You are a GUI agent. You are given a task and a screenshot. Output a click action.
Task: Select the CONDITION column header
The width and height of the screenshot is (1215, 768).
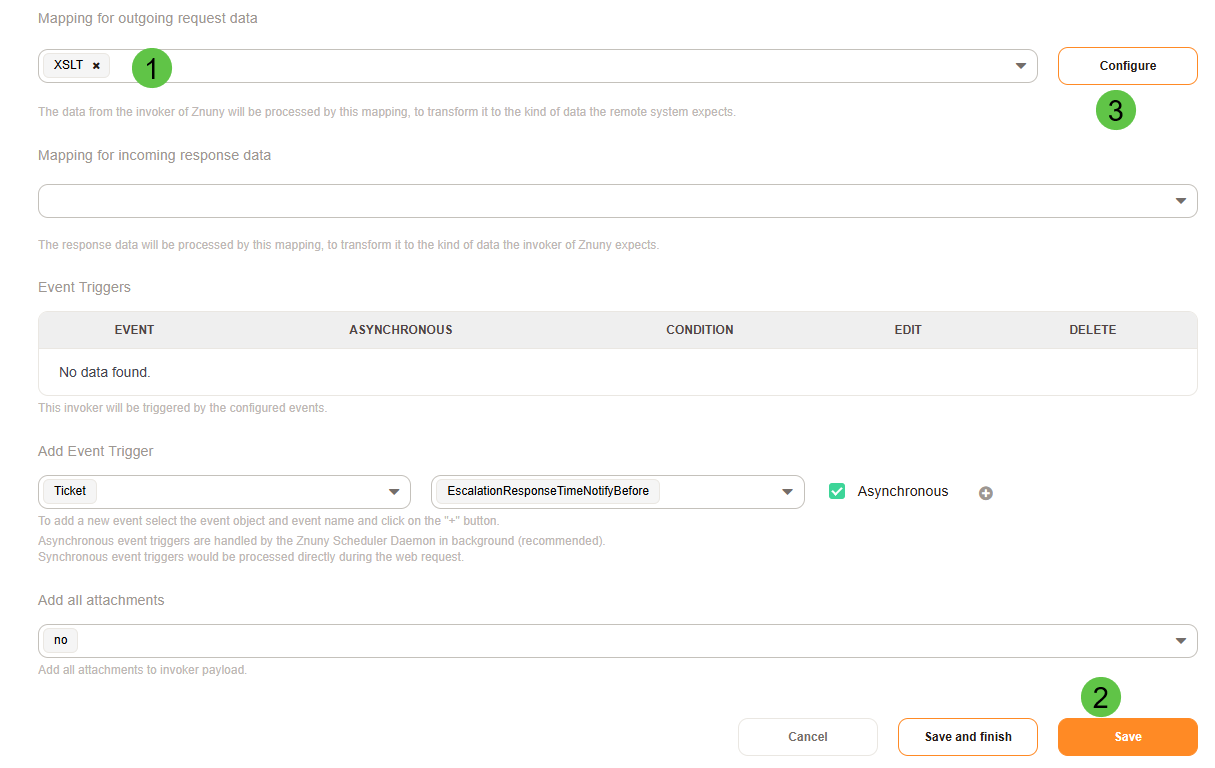699,330
